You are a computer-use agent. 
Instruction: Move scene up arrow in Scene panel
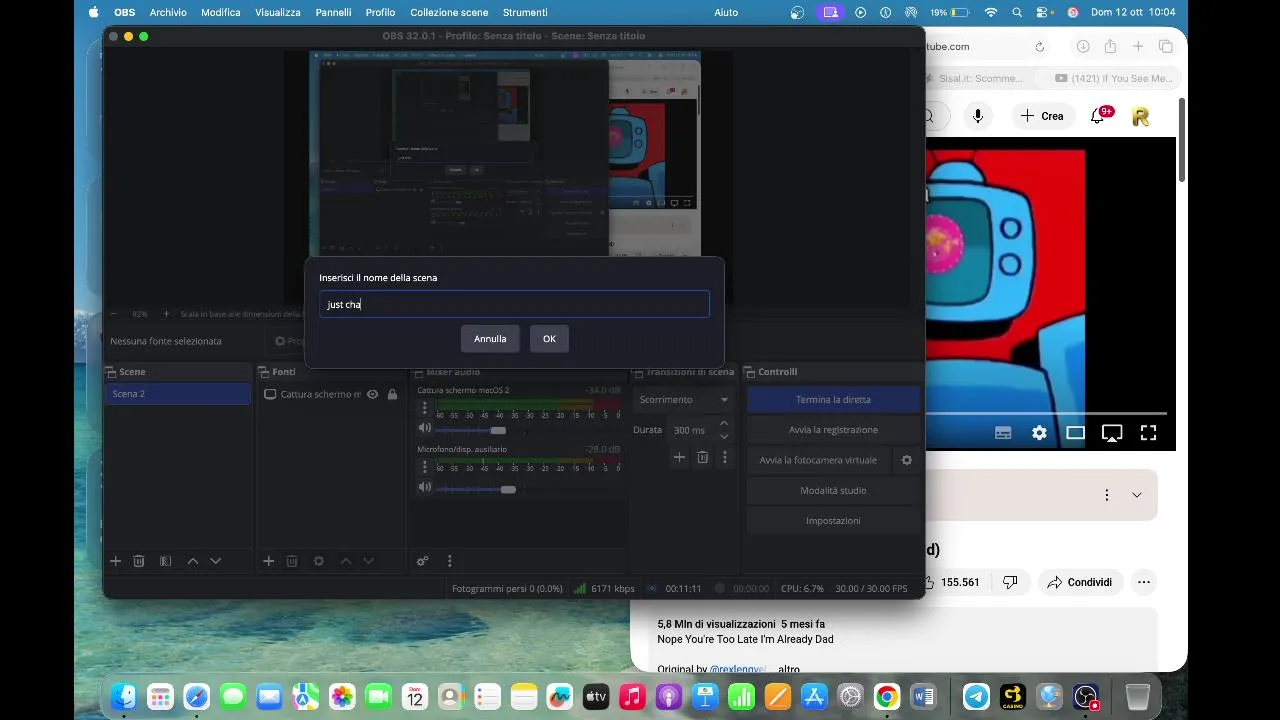[x=193, y=561]
